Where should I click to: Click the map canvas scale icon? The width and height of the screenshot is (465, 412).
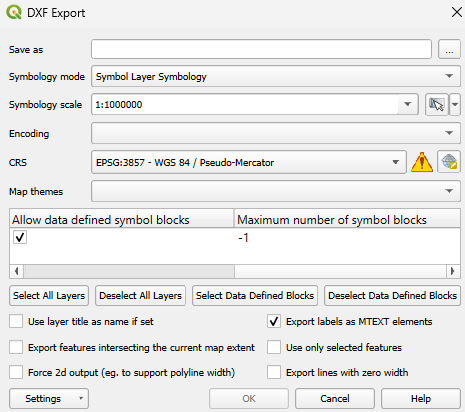436,104
